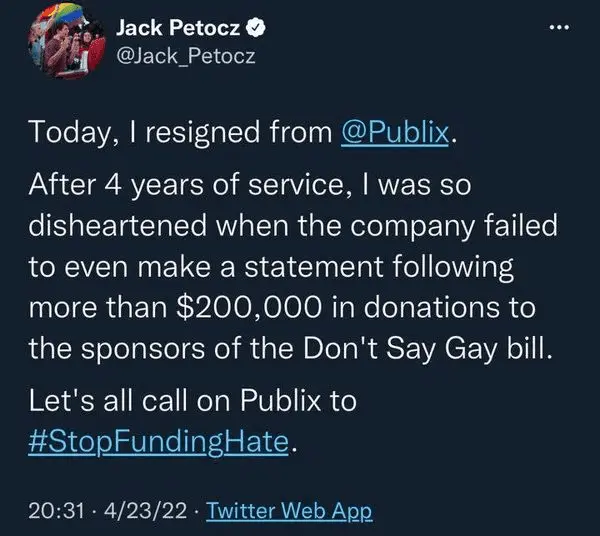Click the phrase "the company failed"
600x536 pixels.
[453, 229]
